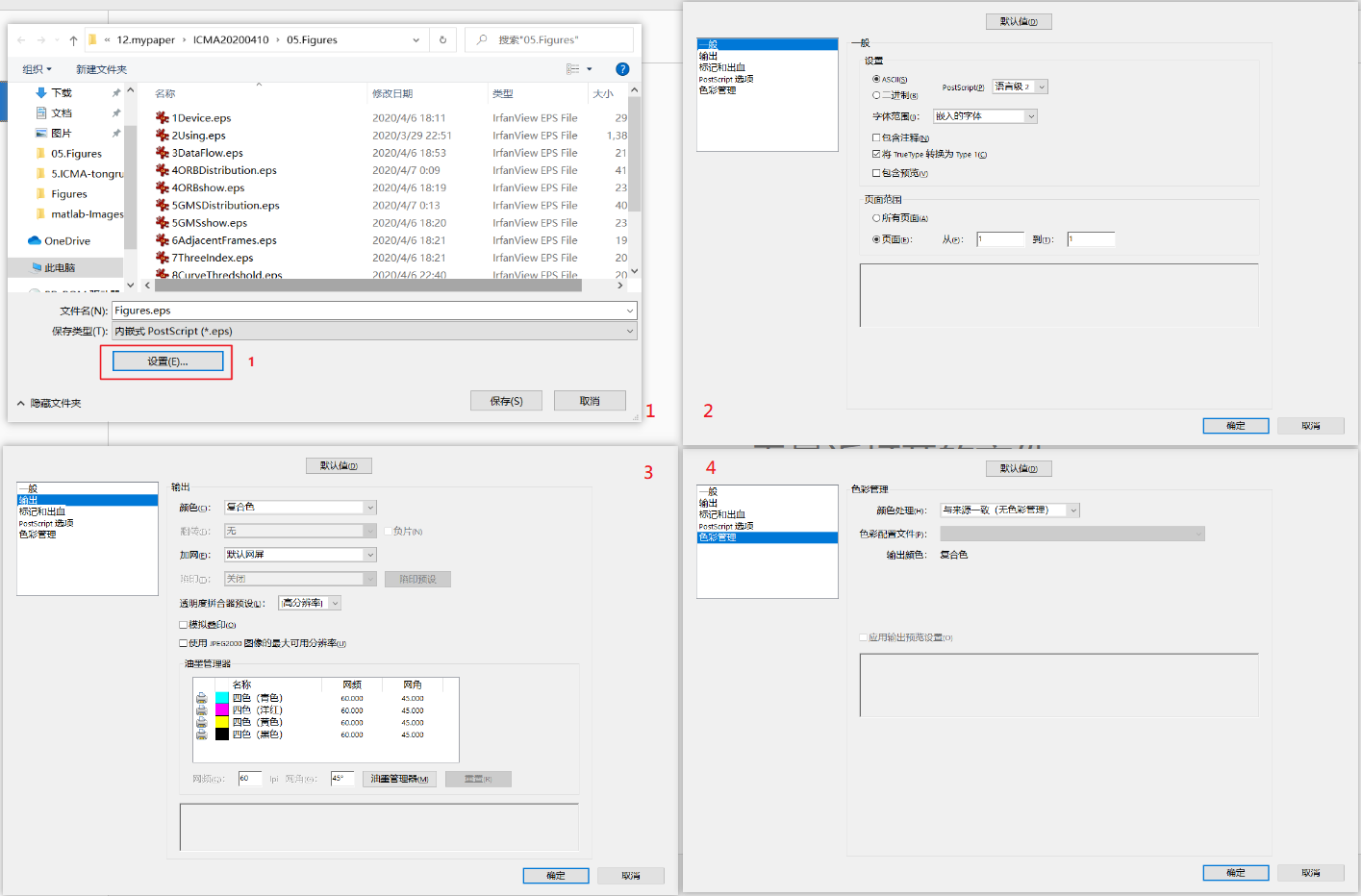The image size is (1361, 896).
Task: Select the 1Device.eps file icon
Action: (x=163, y=118)
